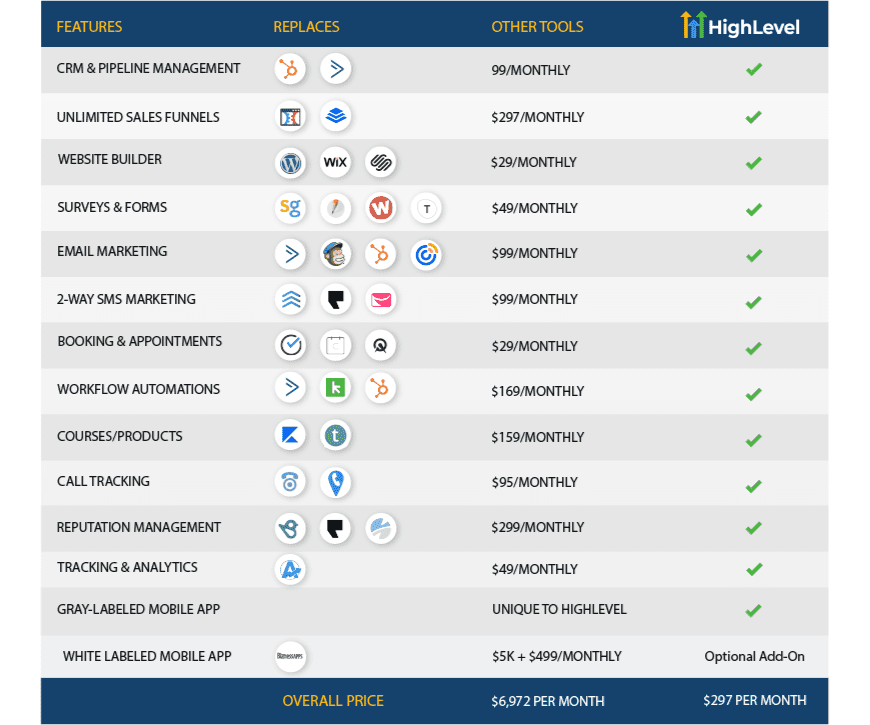Select the ActiveCampaign icon in Email Marketing row
Screen dimensions: 870x725
(x=291, y=255)
